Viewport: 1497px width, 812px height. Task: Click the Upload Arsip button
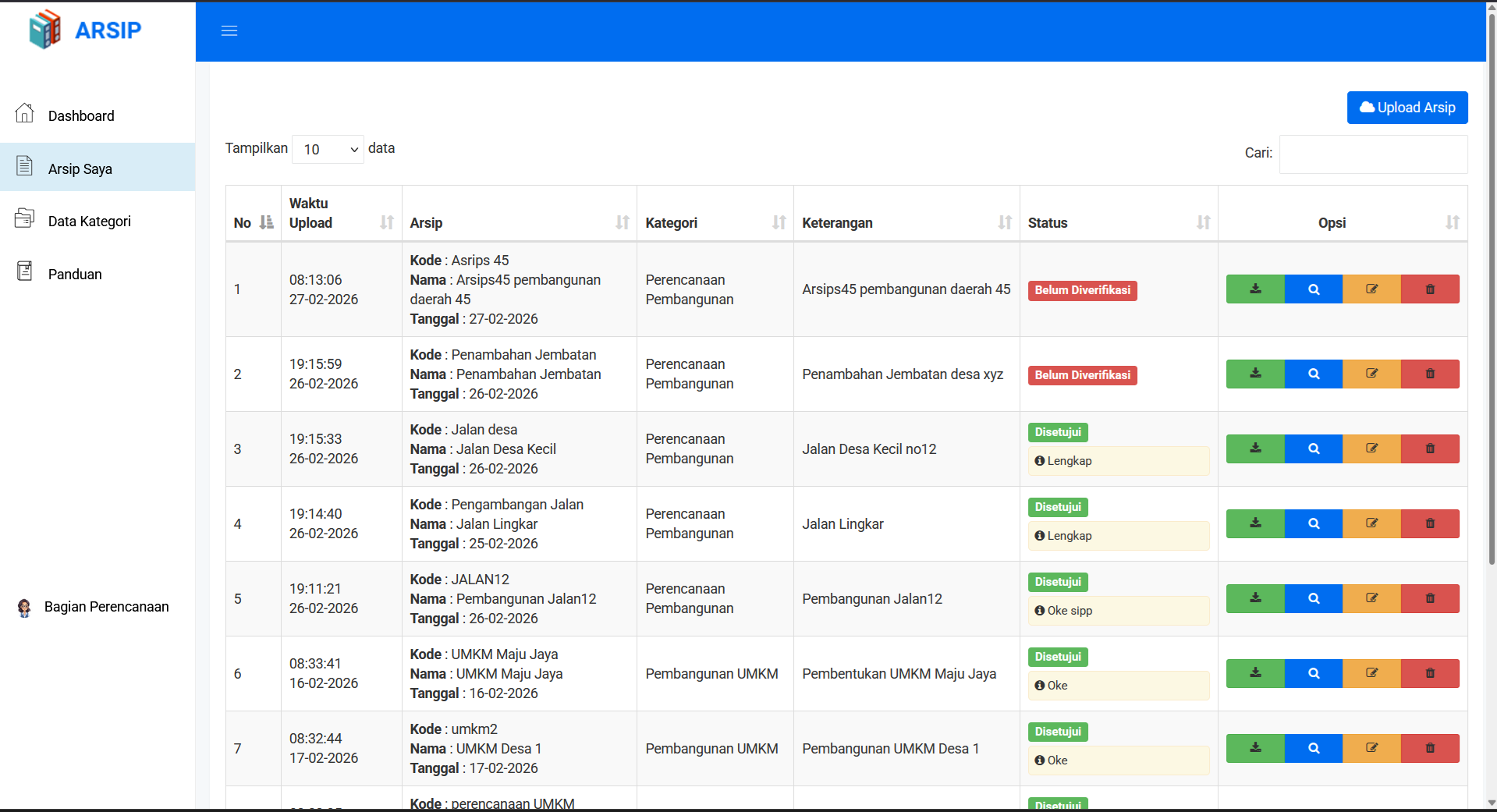pyautogui.click(x=1407, y=108)
